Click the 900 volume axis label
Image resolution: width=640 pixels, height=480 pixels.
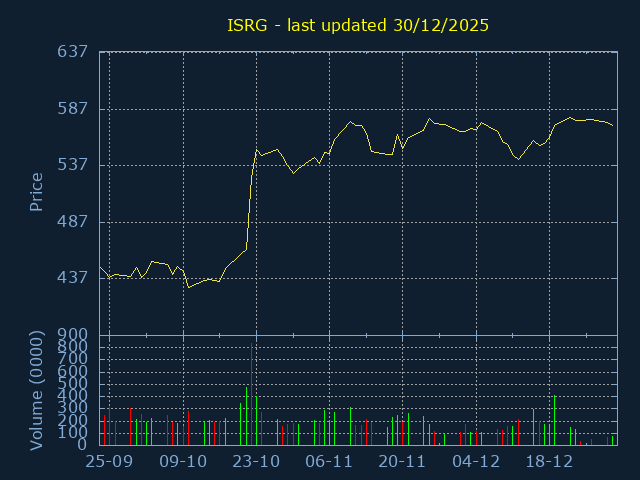(74, 334)
